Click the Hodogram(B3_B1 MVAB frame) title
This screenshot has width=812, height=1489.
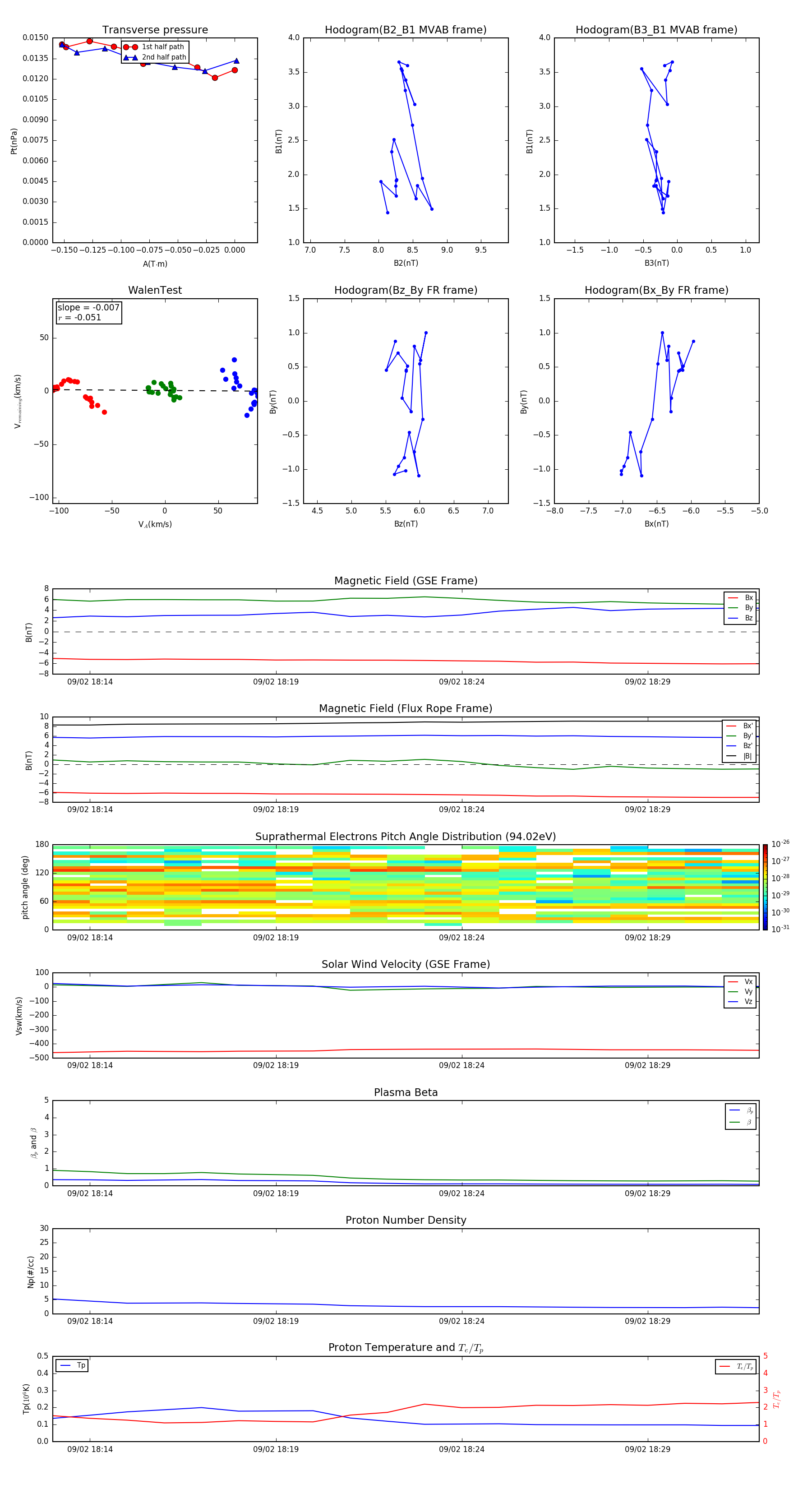[x=656, y=30]
